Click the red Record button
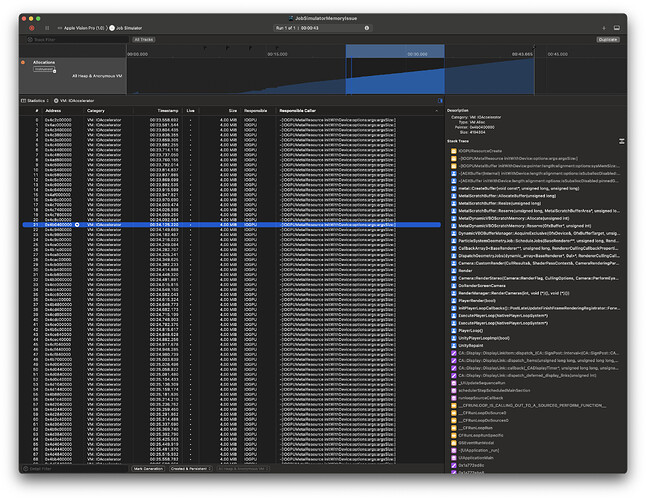The image size is (647, 500). pos(32,28)
